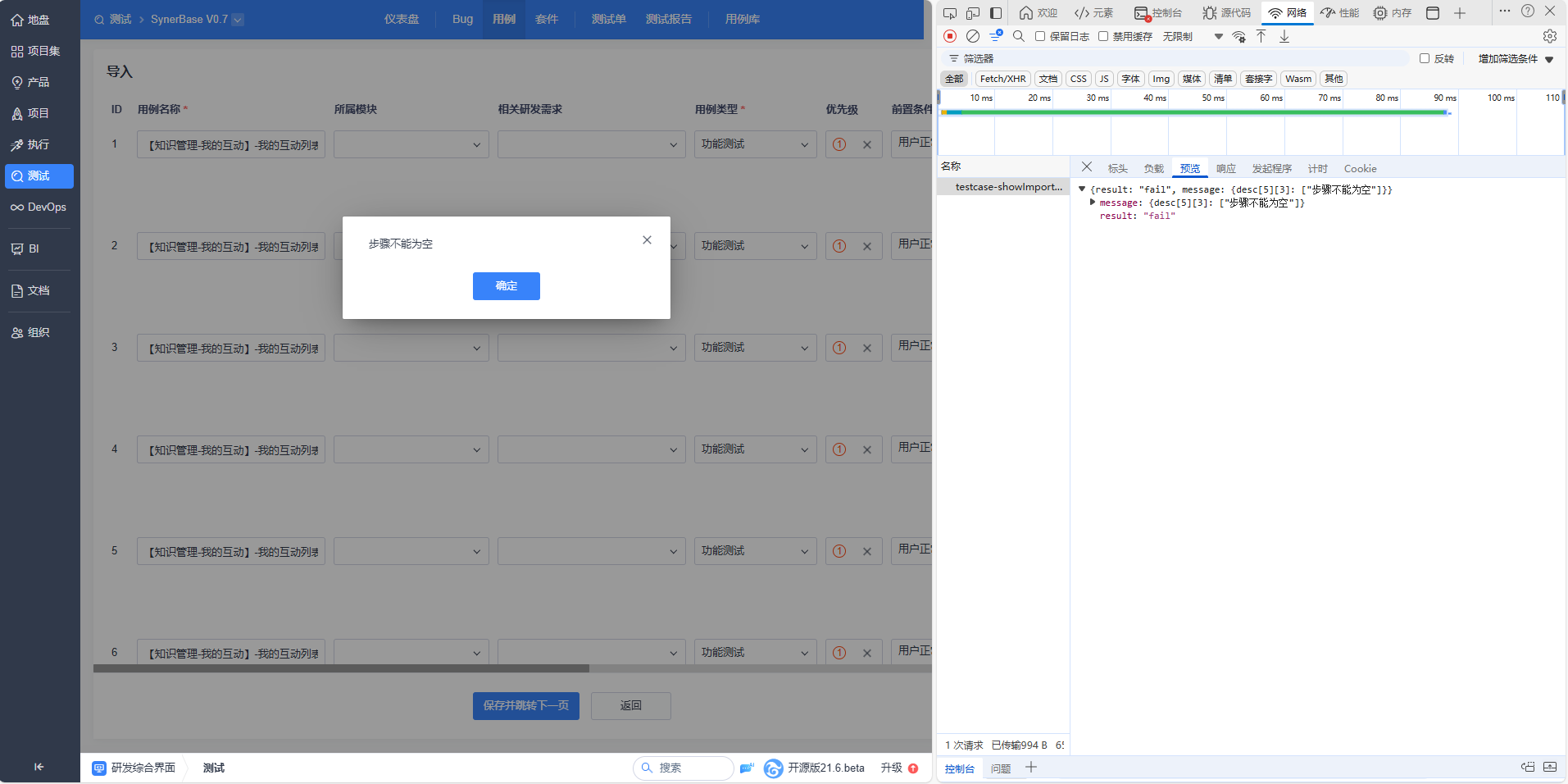Open the 增加筛选条件 dropdown
This screenshot has width=1568, height=784.
pos(1516,59)
